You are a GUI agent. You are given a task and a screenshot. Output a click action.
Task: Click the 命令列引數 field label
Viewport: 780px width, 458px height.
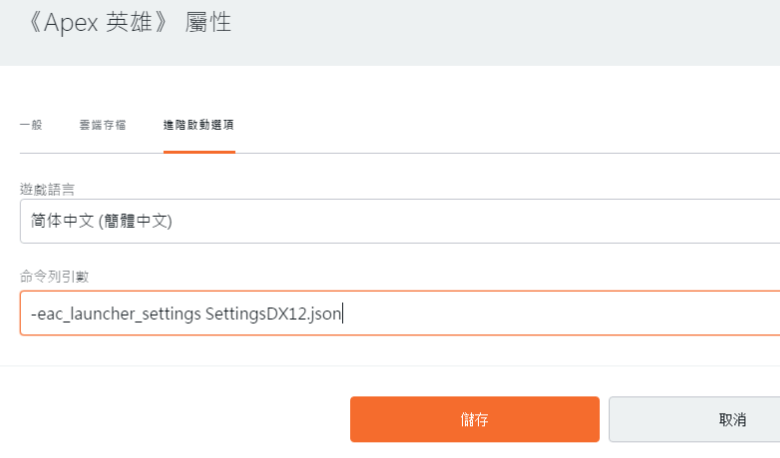coord(46,275)
